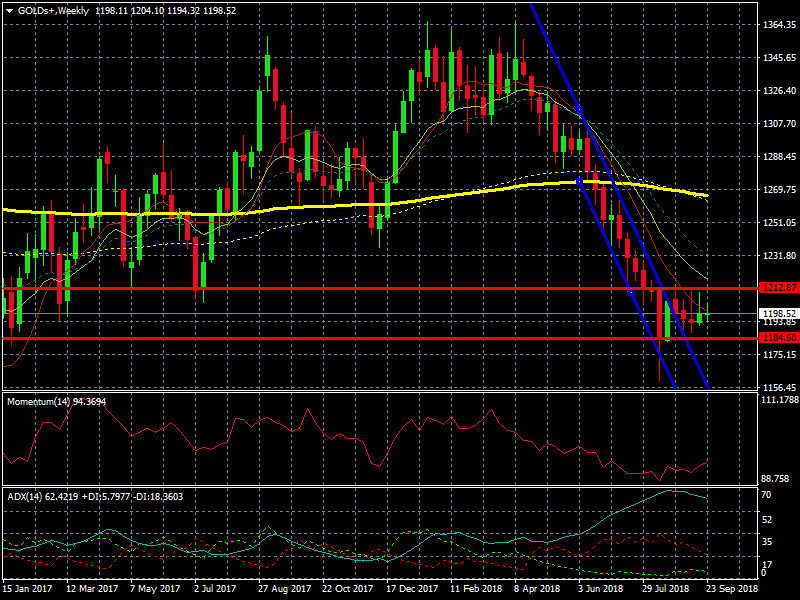Click the 111.1788 Momentum scale value
800x600 pixels.
(x=778, y=400)
